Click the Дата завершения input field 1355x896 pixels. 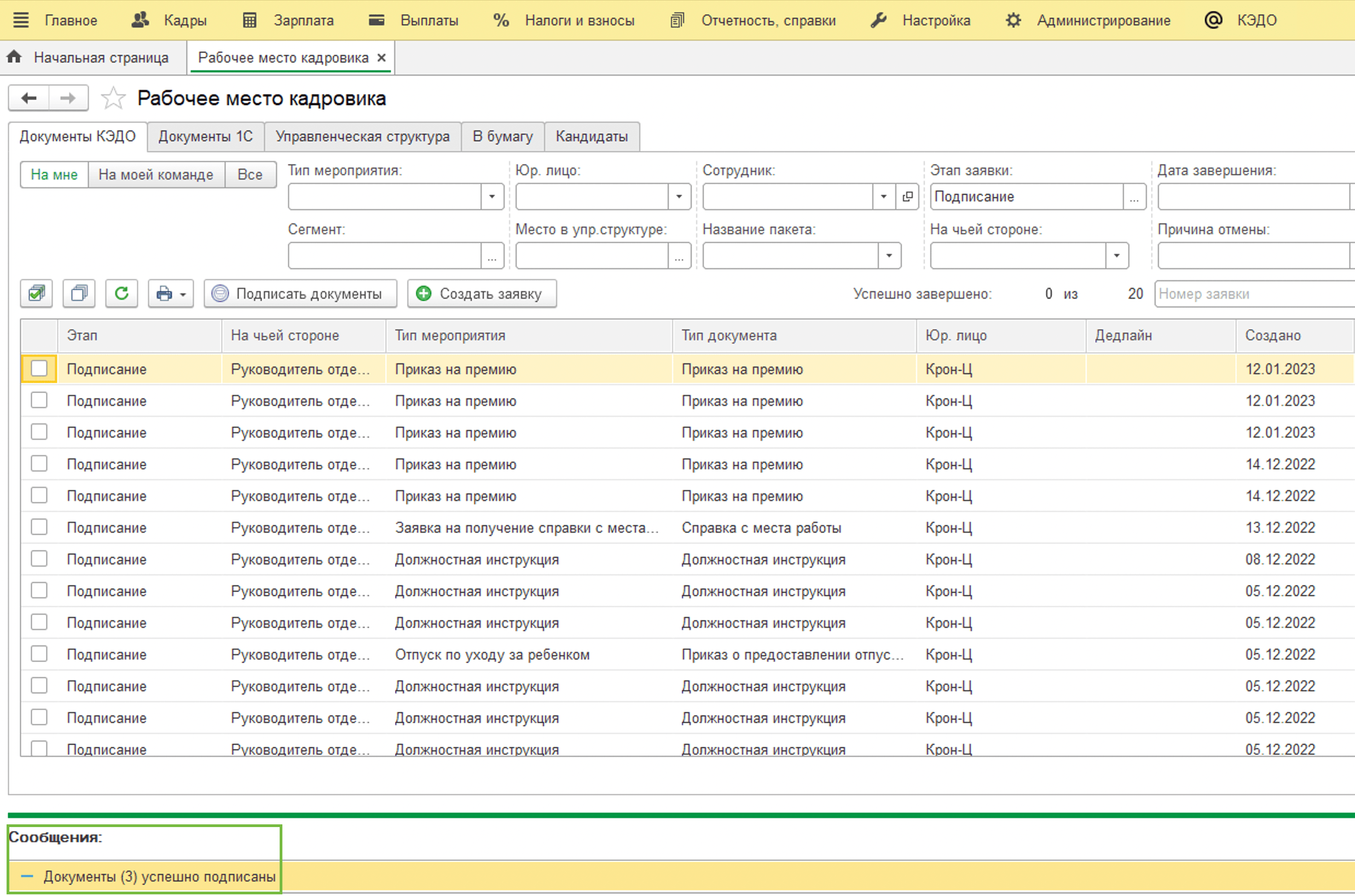pos(1253,196)
